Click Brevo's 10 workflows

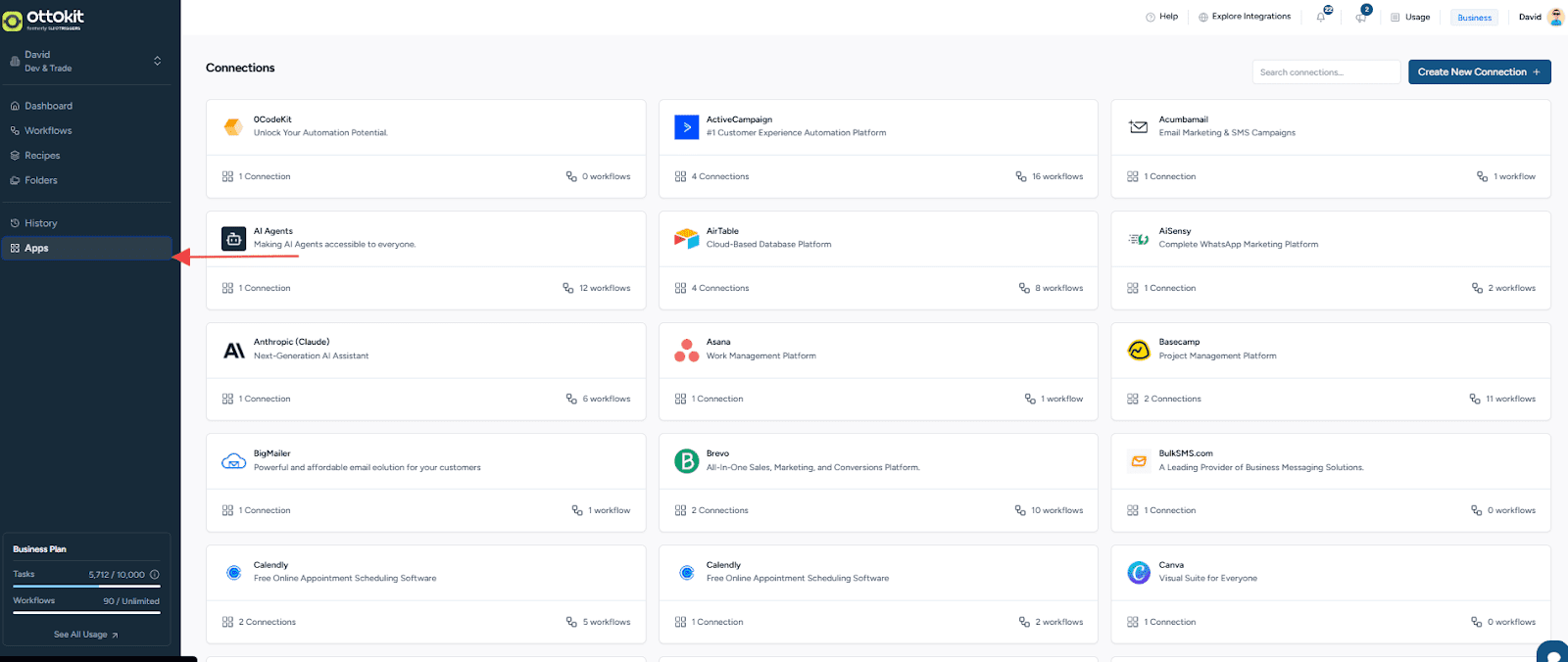[1049, 511]
